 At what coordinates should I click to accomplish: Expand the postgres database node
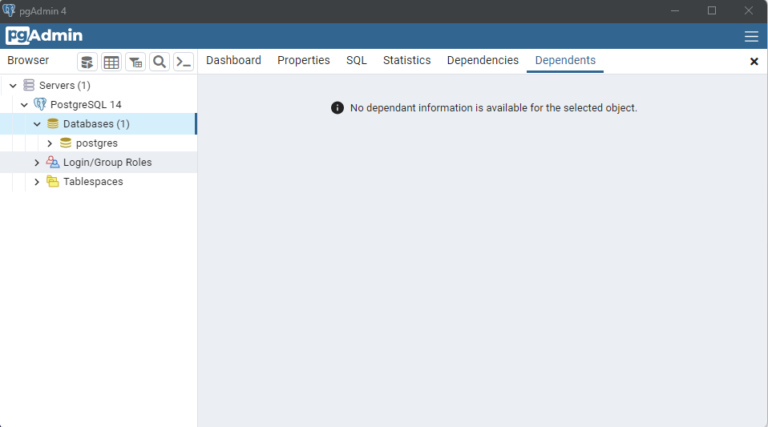click(x=49, y=143)
